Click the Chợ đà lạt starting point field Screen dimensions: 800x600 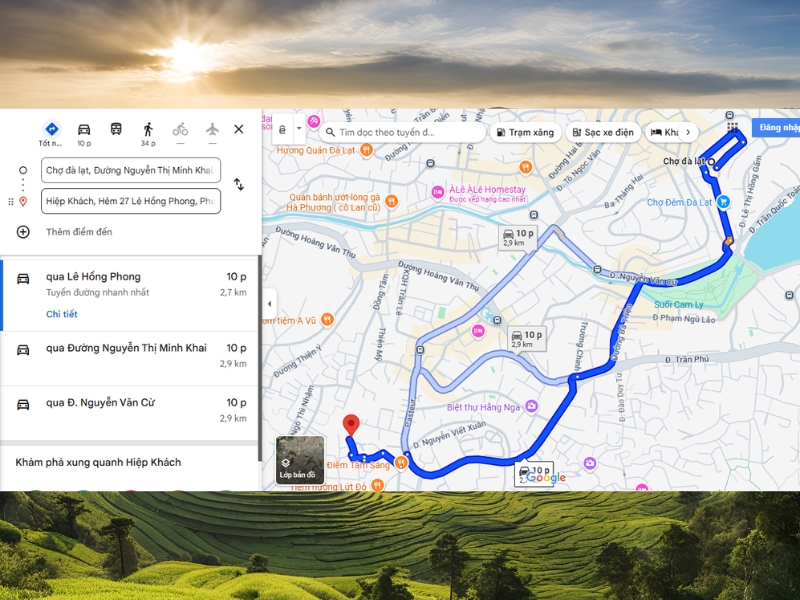(131, 171)
